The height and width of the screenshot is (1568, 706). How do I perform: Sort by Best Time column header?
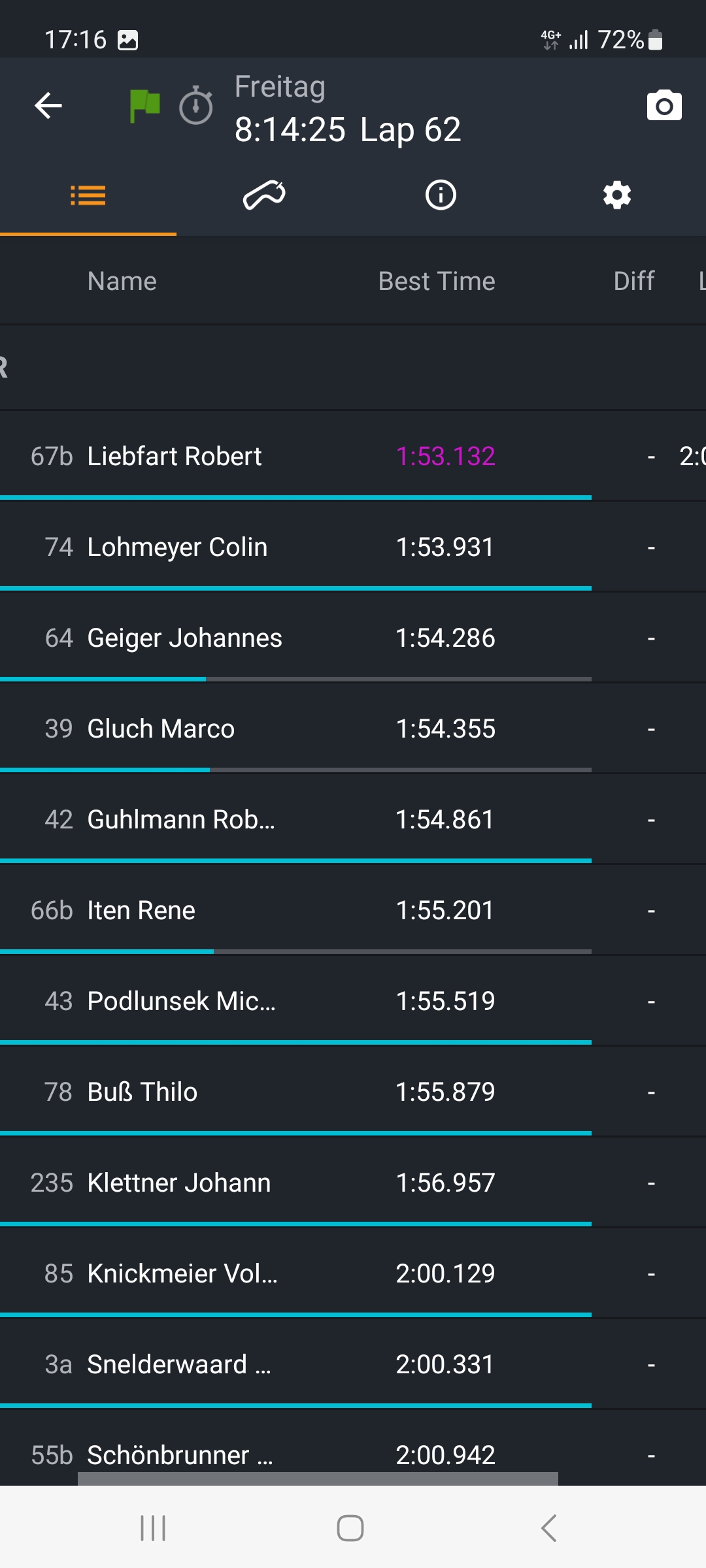point(437,282)
